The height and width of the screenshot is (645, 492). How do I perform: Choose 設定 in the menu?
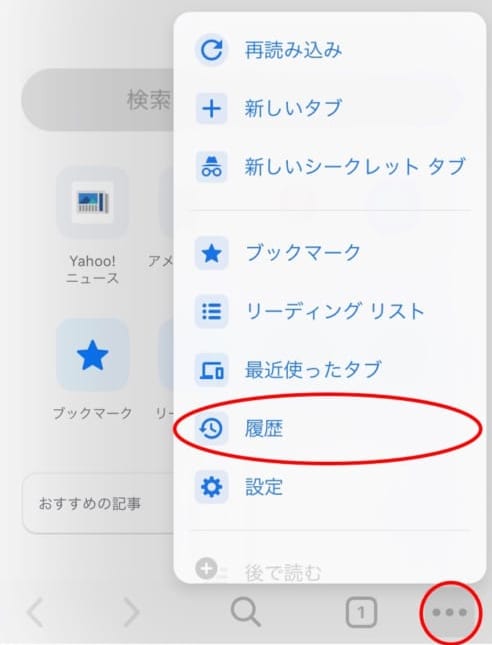pyautogui.click(x=330, y=487)
